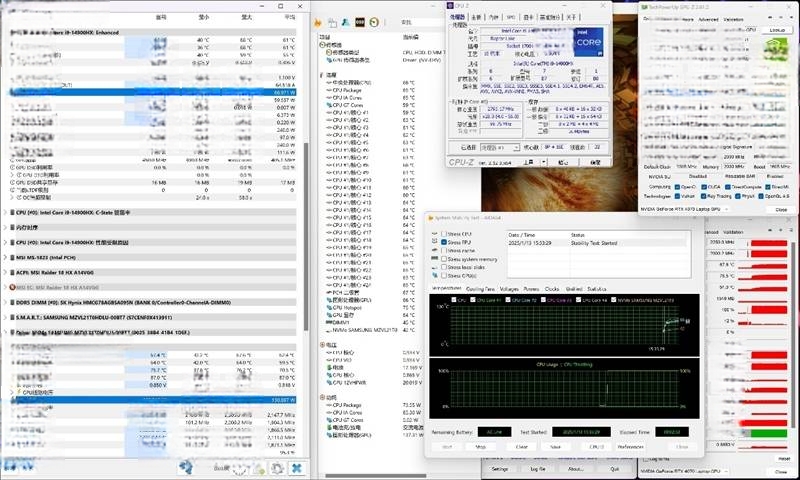800x480 pixels.
Task: Click the 2025/1/13 log entry in stability test
Action: click(597, 243)
